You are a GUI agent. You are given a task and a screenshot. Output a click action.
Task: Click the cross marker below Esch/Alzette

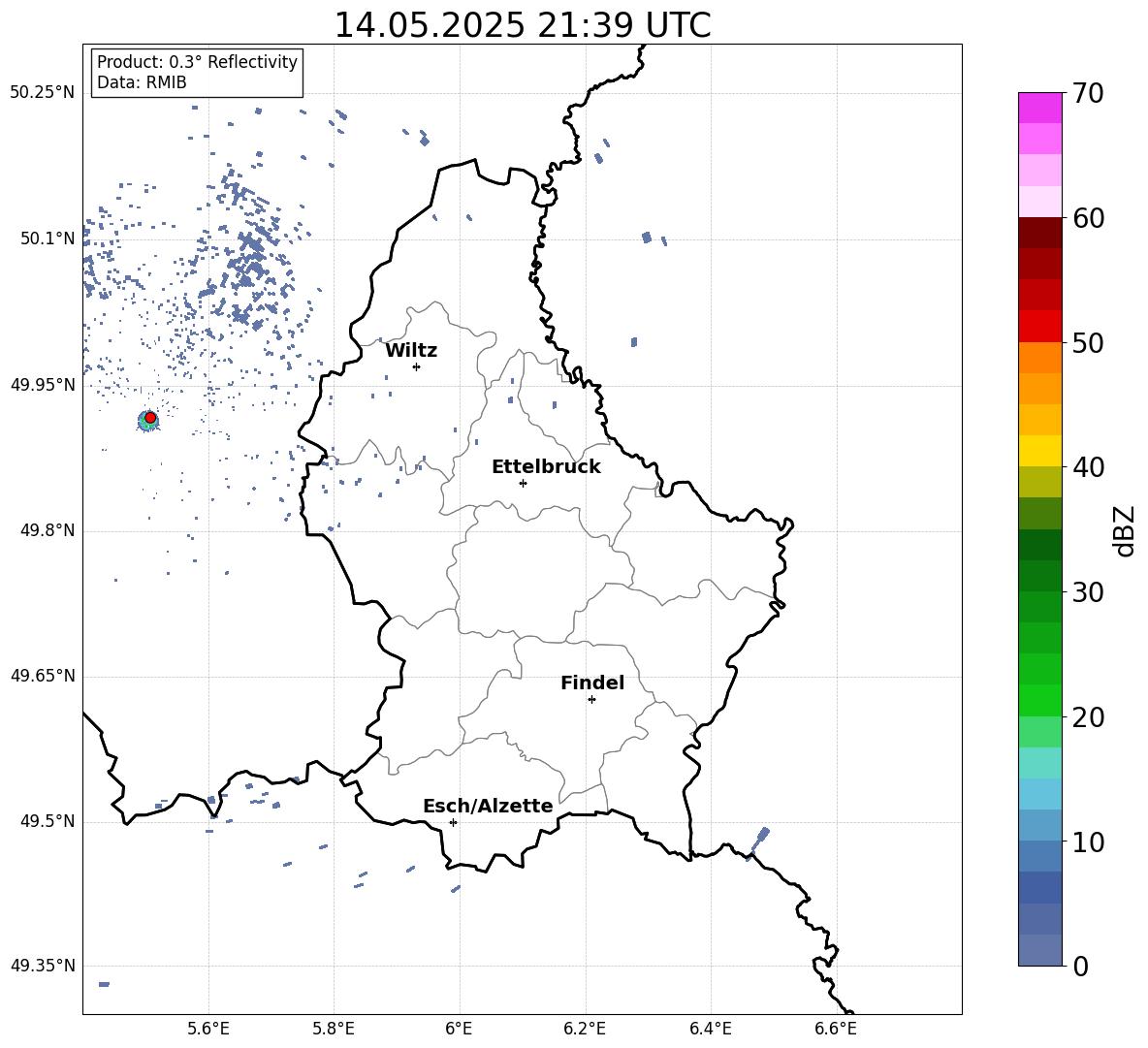(453, 822)
